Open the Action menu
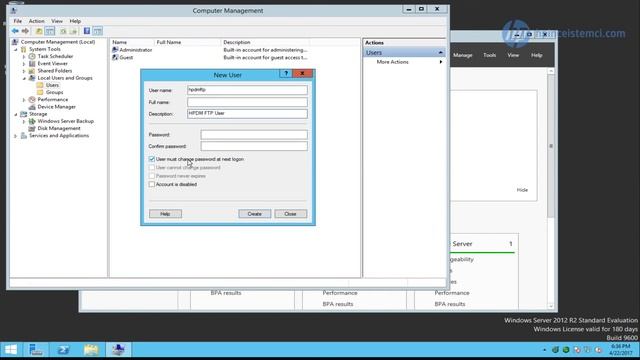The image size is (640, 360). [x=36, y=21]
